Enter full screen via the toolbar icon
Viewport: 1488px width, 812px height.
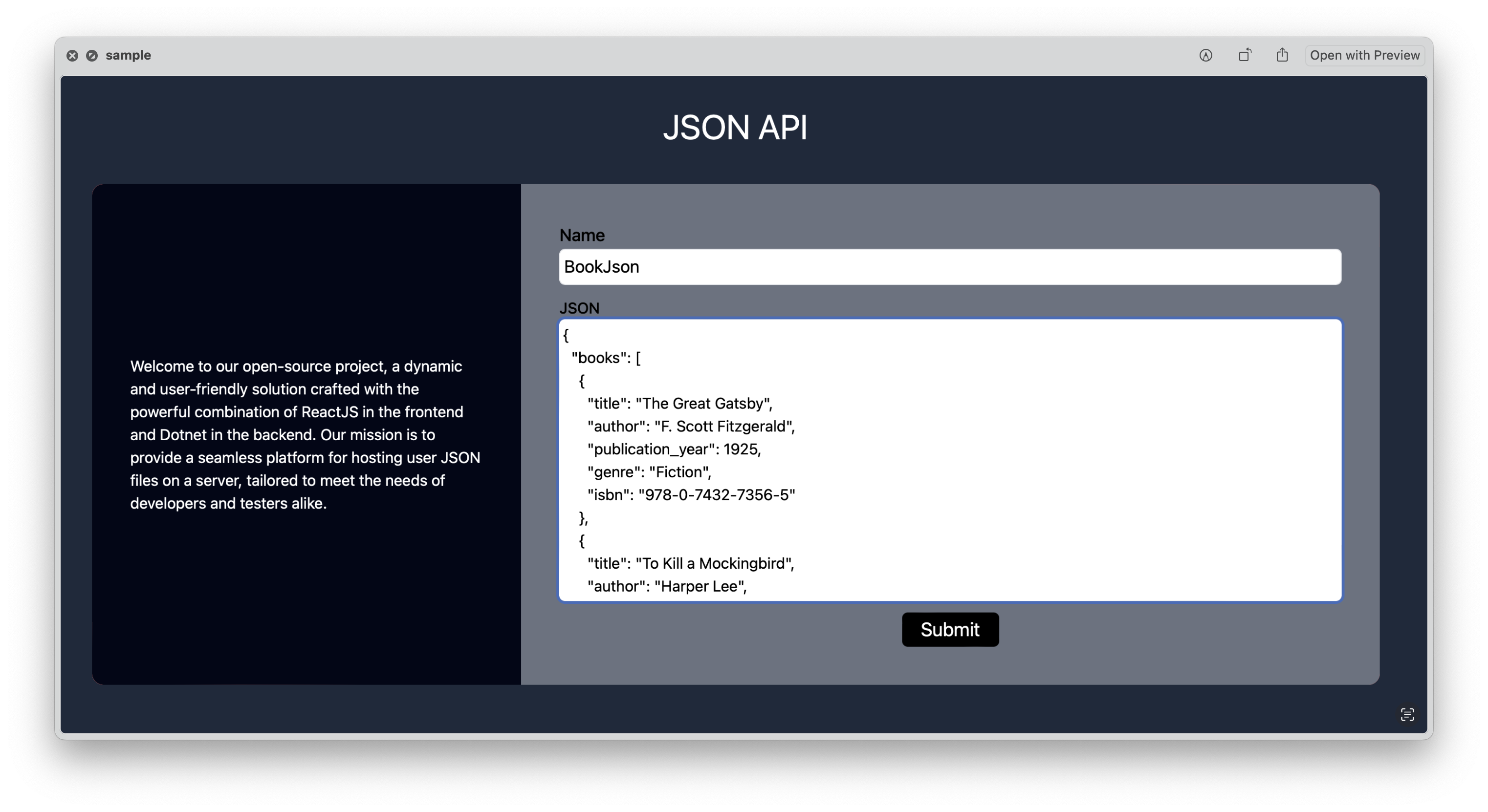(92, 55)
